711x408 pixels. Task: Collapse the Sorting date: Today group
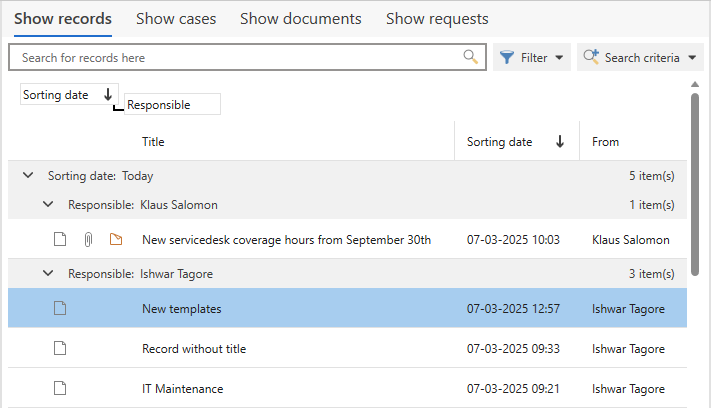28,175
